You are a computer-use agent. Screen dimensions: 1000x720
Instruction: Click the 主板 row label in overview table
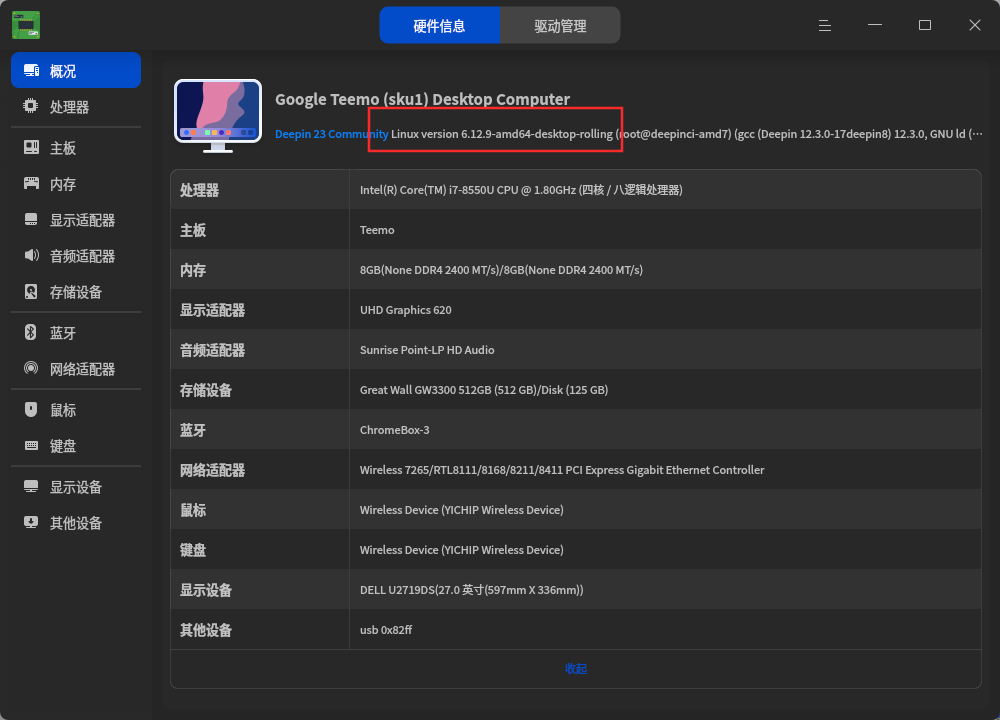tap(193, 230)
